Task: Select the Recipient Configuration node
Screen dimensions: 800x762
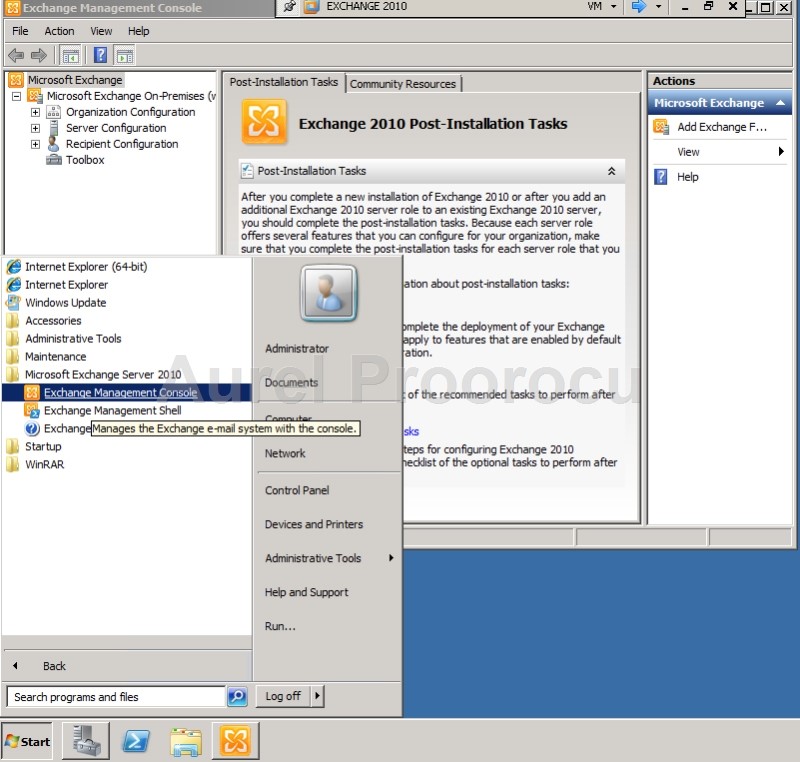Action: [119, 144]
